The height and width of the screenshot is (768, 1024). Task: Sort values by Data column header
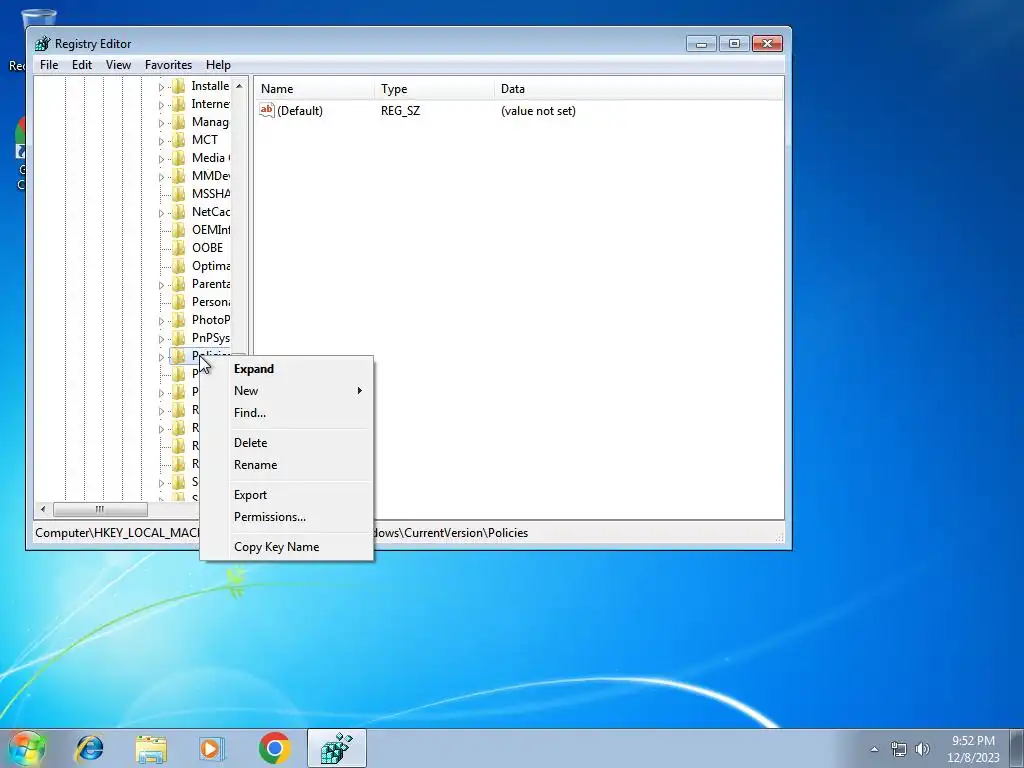[x=639, y=89]
